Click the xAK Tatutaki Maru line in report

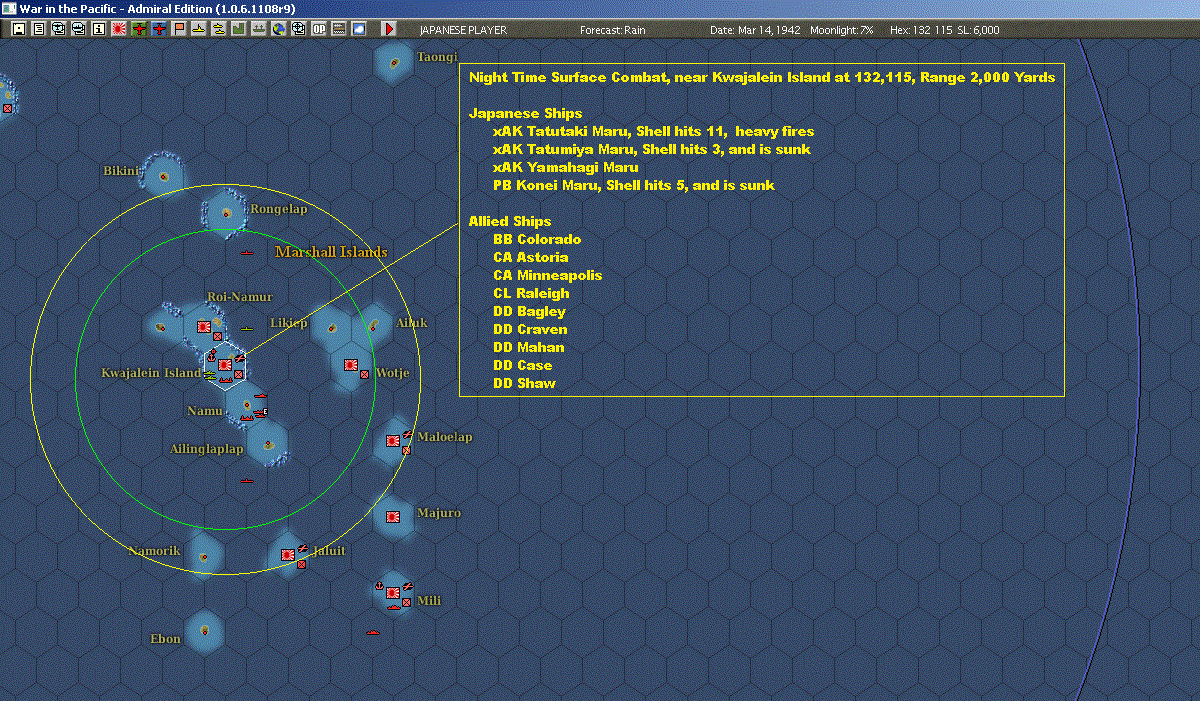(x=653, y=131)
